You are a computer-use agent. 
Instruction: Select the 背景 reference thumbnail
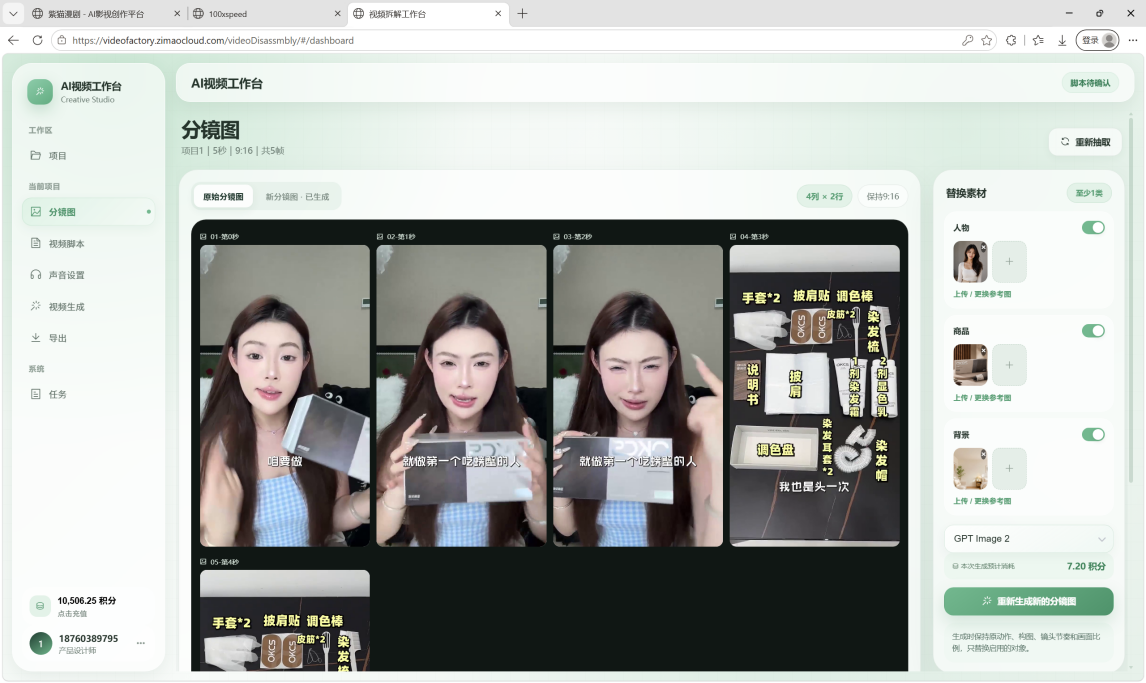tap(970, 469)
